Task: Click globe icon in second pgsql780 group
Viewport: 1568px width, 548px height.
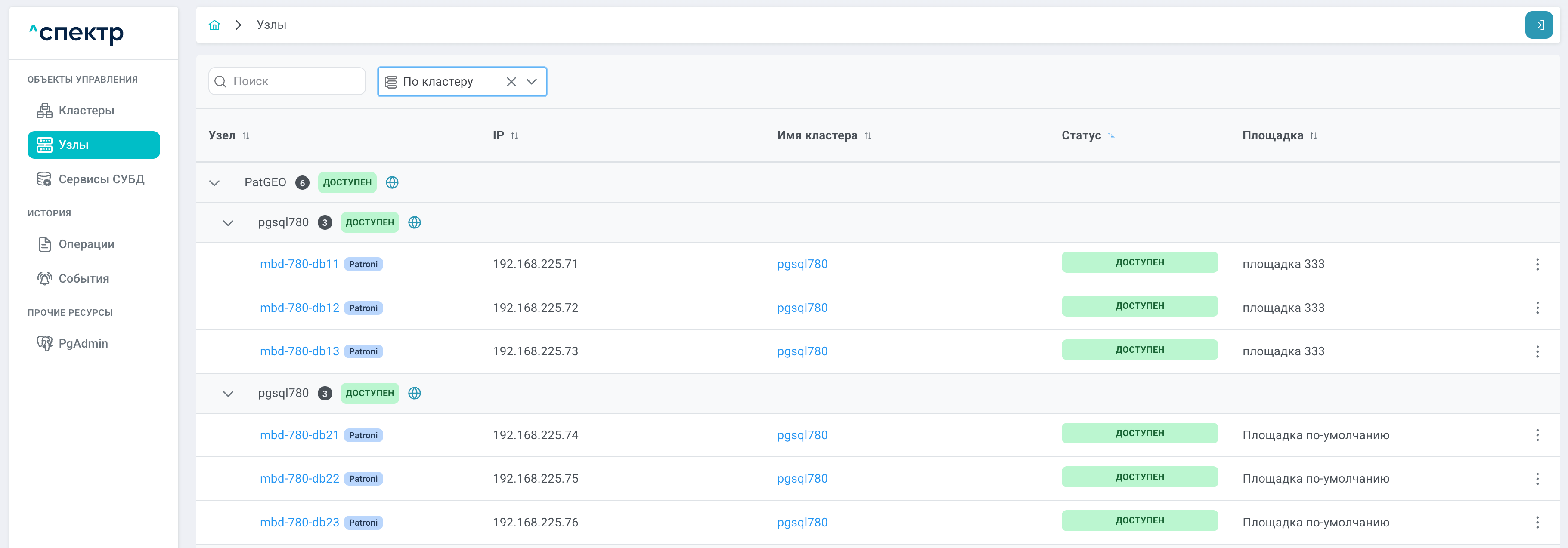Action: 415,394
